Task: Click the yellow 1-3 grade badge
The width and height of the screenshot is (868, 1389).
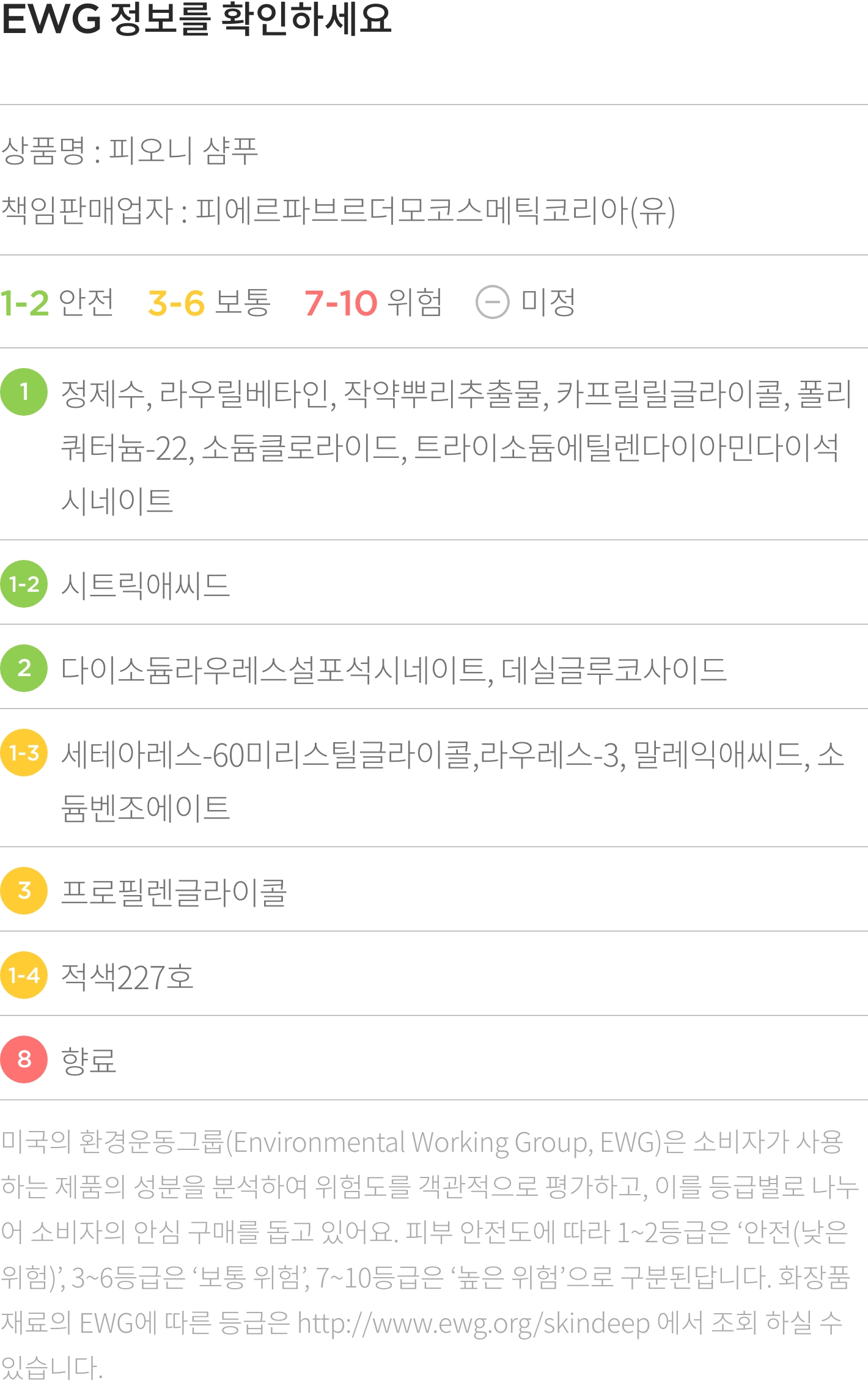Action: pos(24,753)
